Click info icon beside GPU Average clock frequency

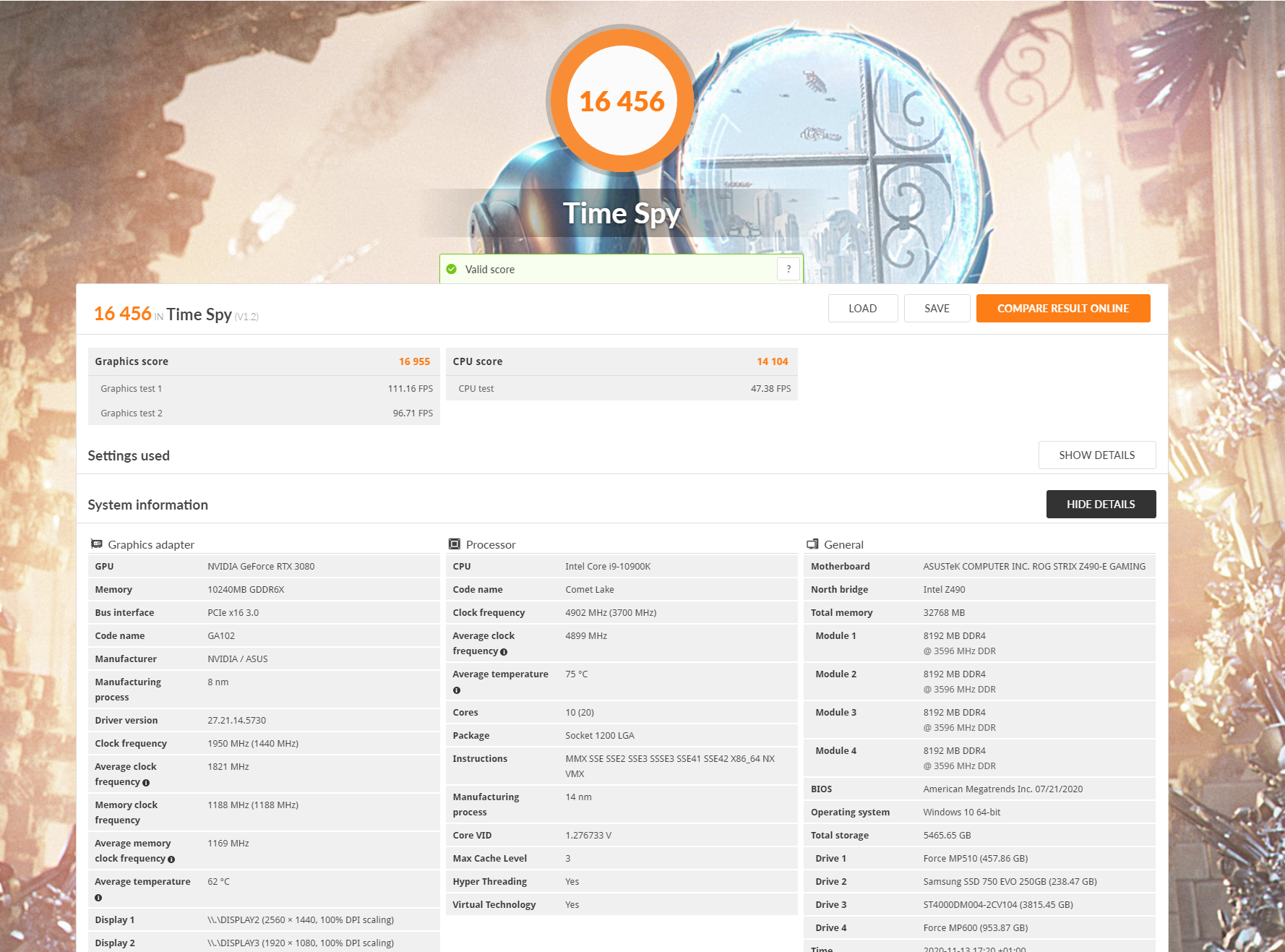146,783
